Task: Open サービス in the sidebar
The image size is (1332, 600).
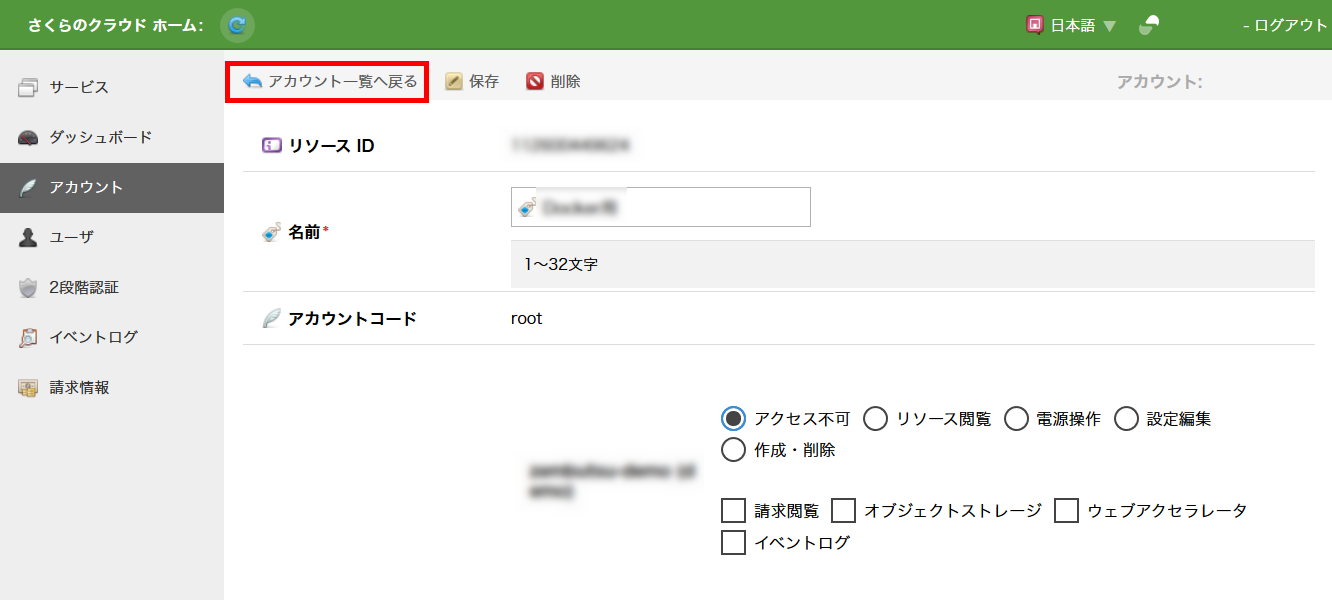Action: pyautogui.click(x=79, y=88)
